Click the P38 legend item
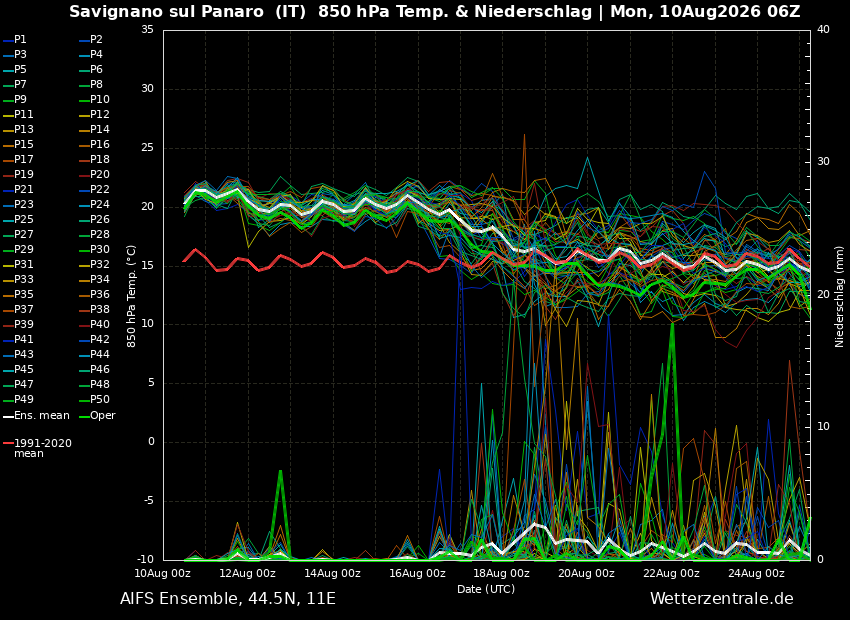The image size is (850, 620). [x=94, y=309]
